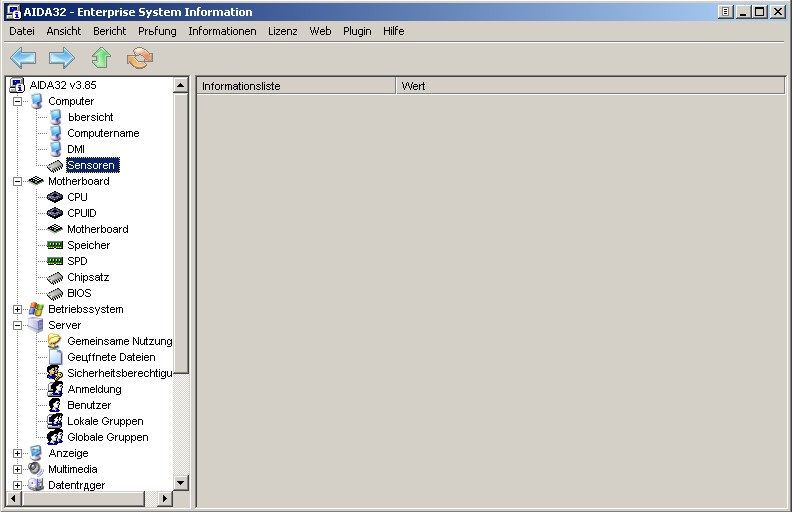The width and height of the screenshot is (792, 512).
Task: Go back with the blue left arrow
Action: click(23, 58)
